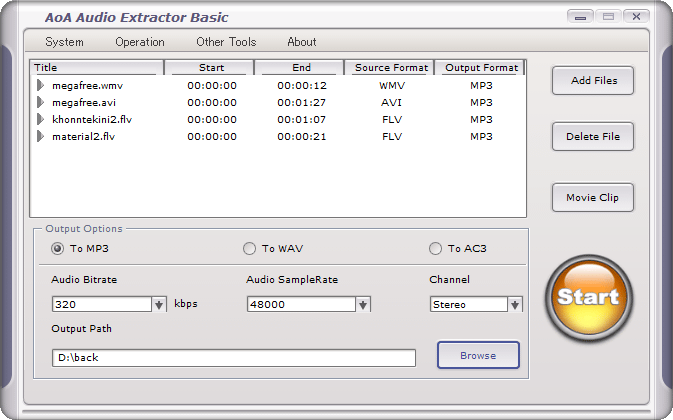Viewport: 673px width, 420px height.
Task: Click the WMV source format cell
Action: [392, 86]
